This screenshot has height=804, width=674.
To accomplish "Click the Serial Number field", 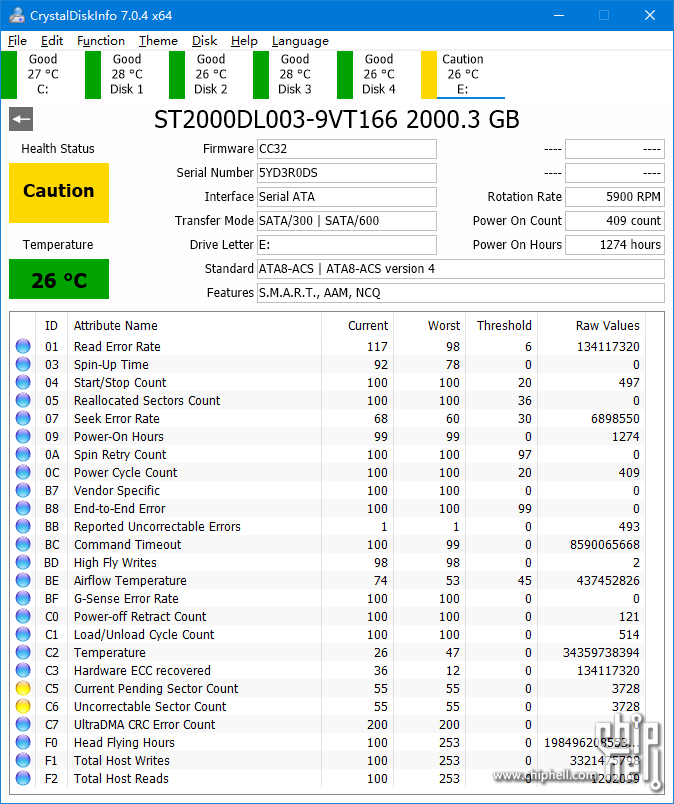I will pos(346,173).
